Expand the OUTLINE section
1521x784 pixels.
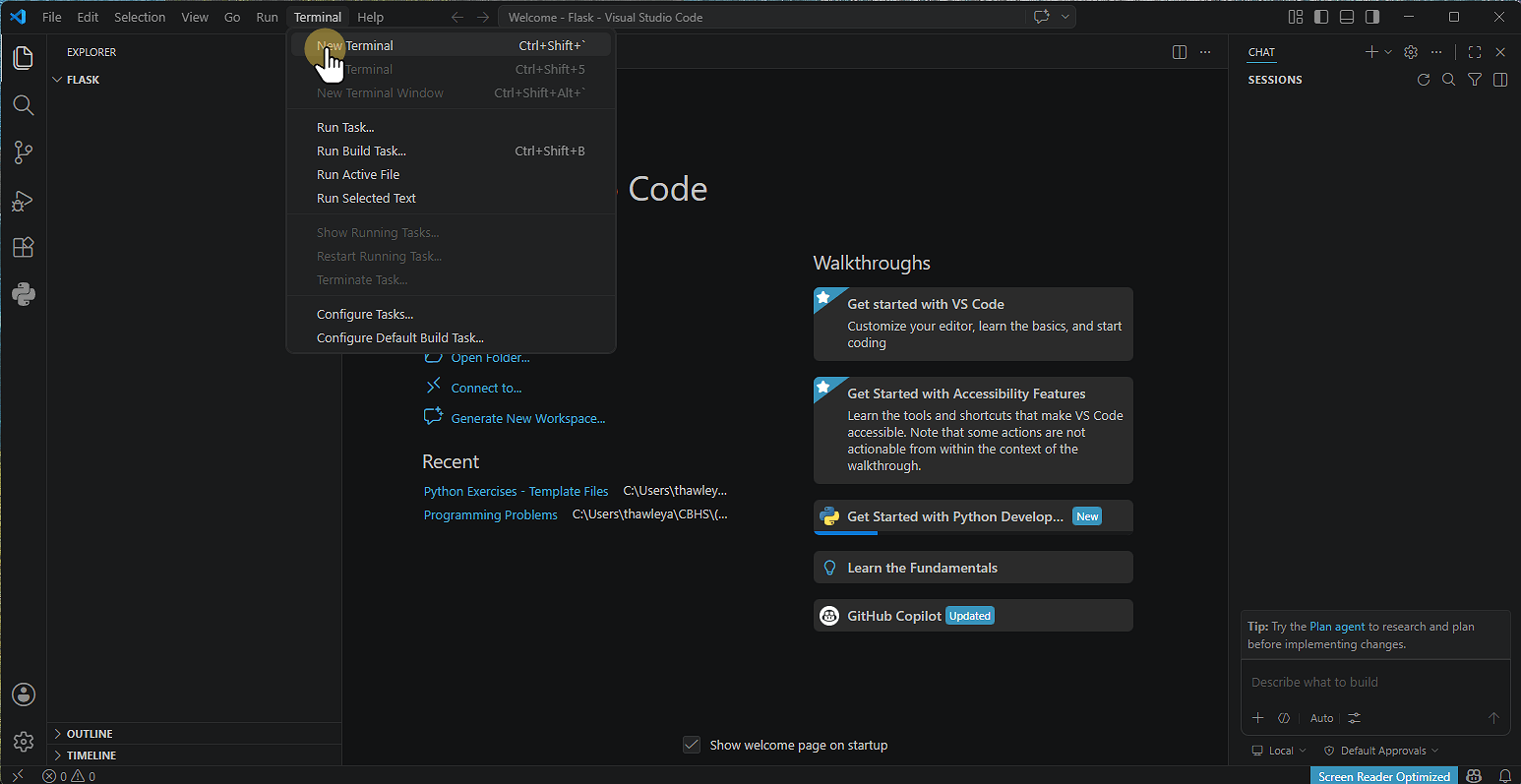[195, 734]
